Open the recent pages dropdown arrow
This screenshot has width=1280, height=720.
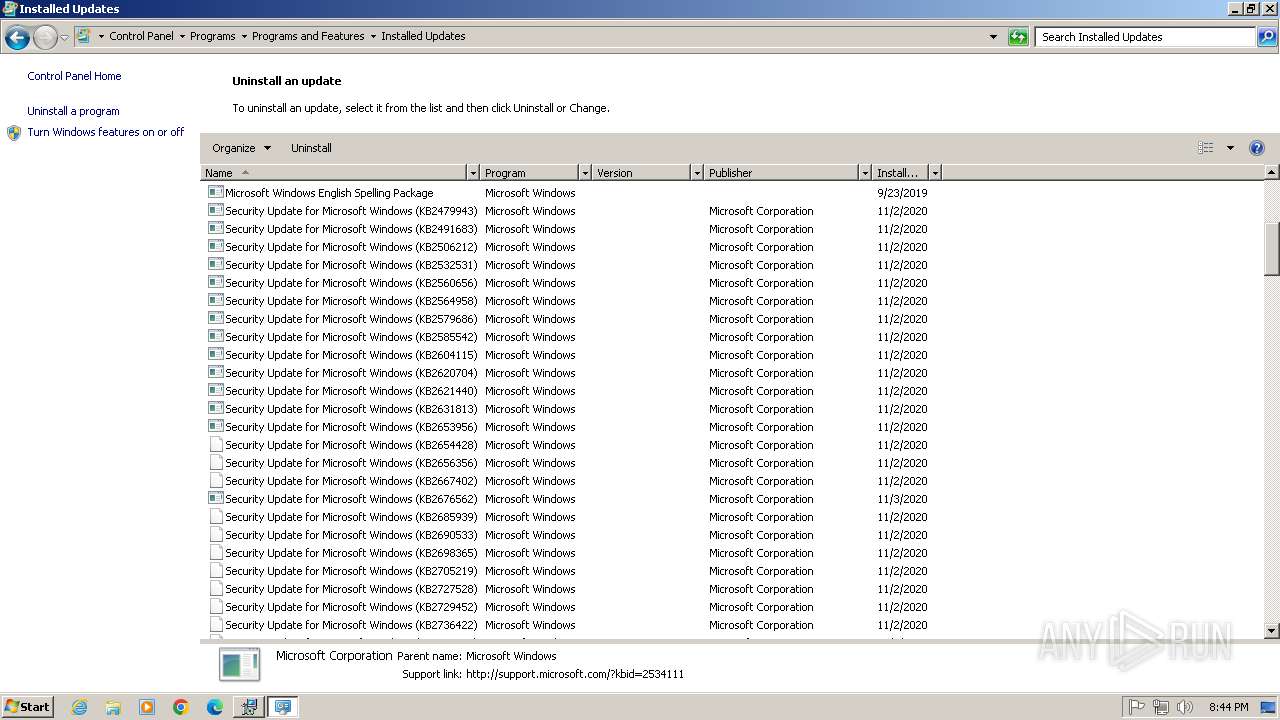pos(64,38)
